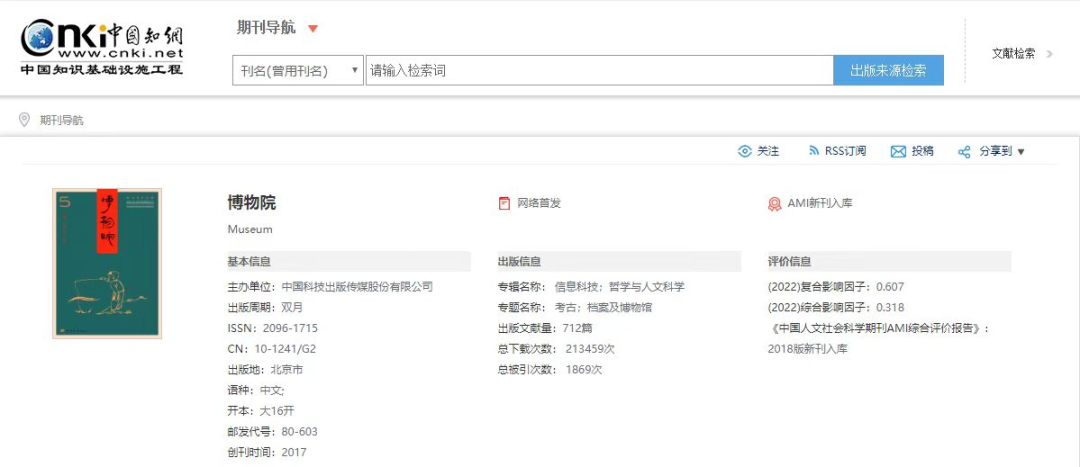Click the chevron next to 文献检索
The image size is (1080, 467).
pos(1050,54)
